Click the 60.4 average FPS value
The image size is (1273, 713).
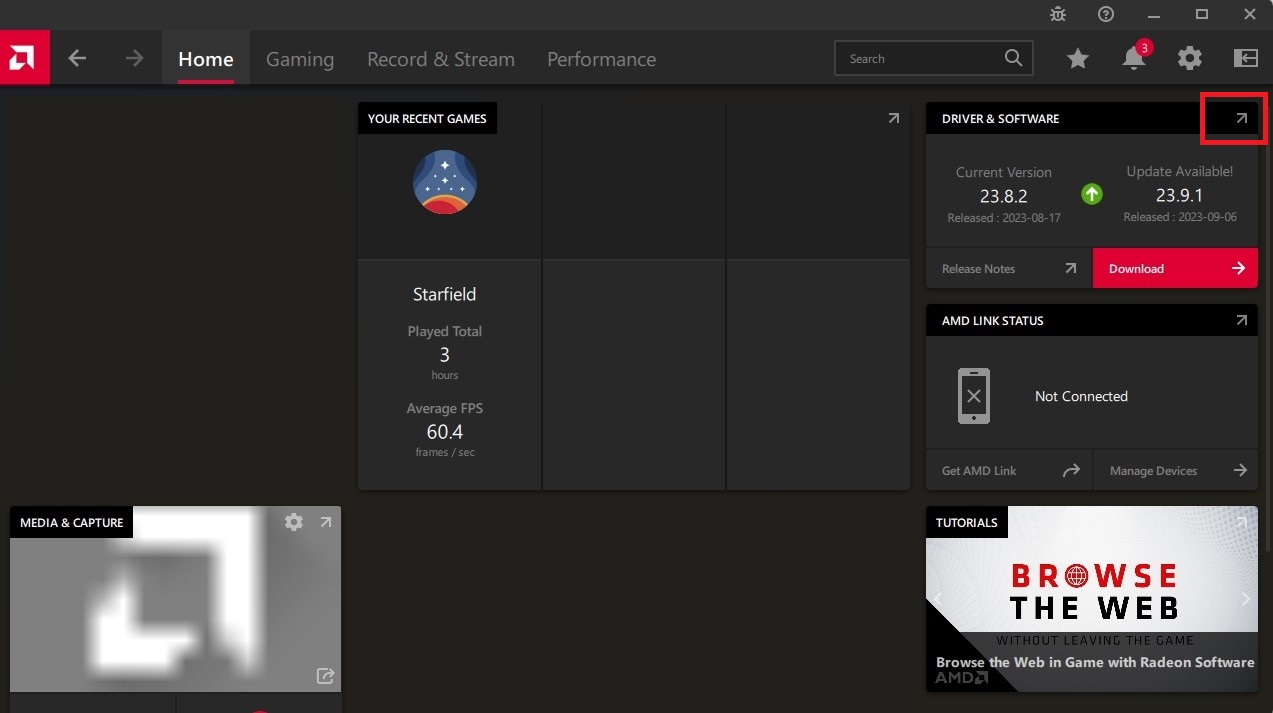click(x=445, y=432)
